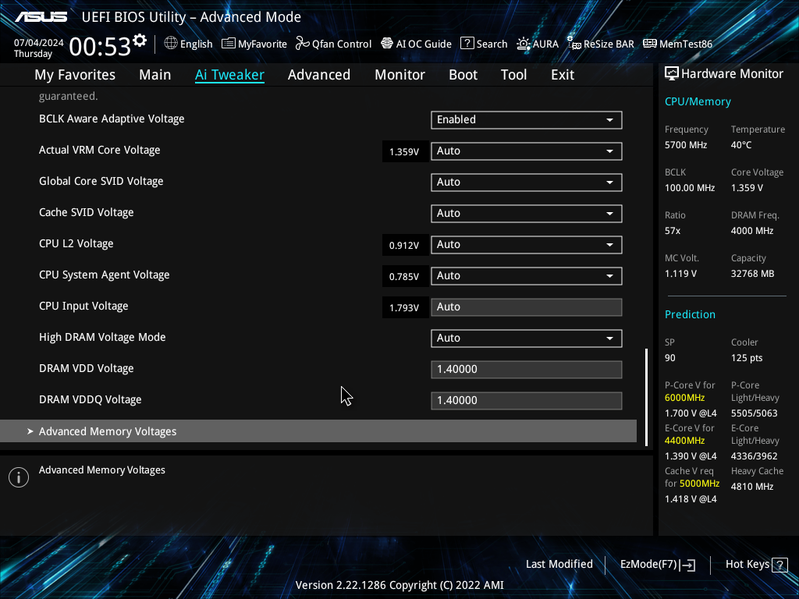Toggle the ReSize BAR icon
Viewport: 799px width, 599px height.
coord(574,43)
